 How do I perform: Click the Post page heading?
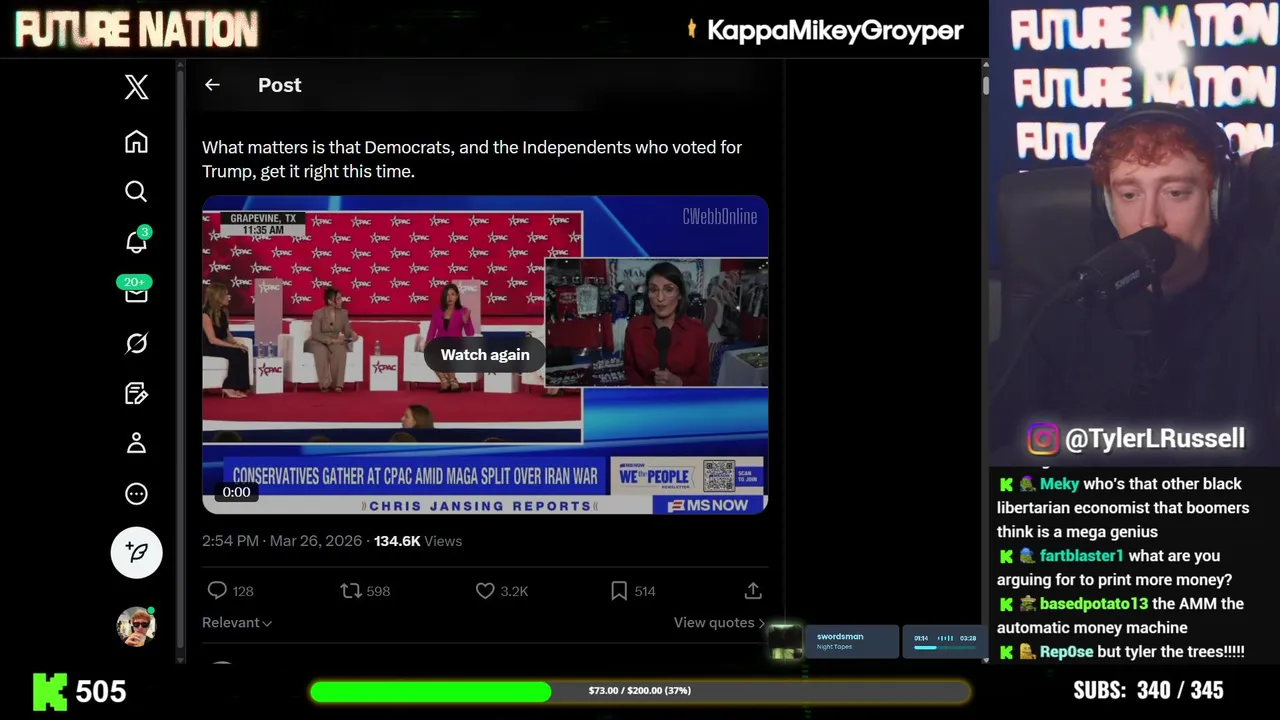280,85
